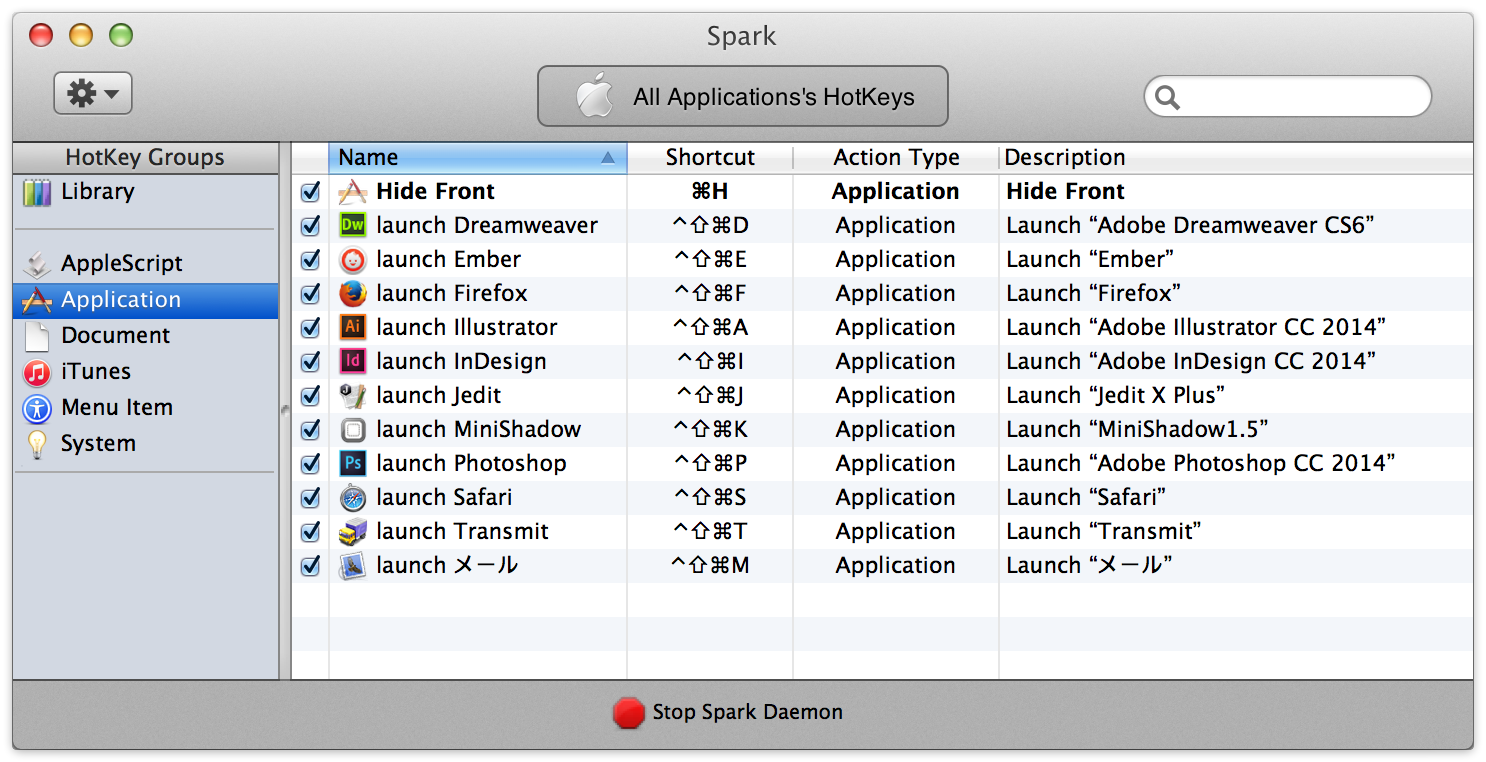Click the Action Type column header
1486x762 pixels.
tap(896, 158)
